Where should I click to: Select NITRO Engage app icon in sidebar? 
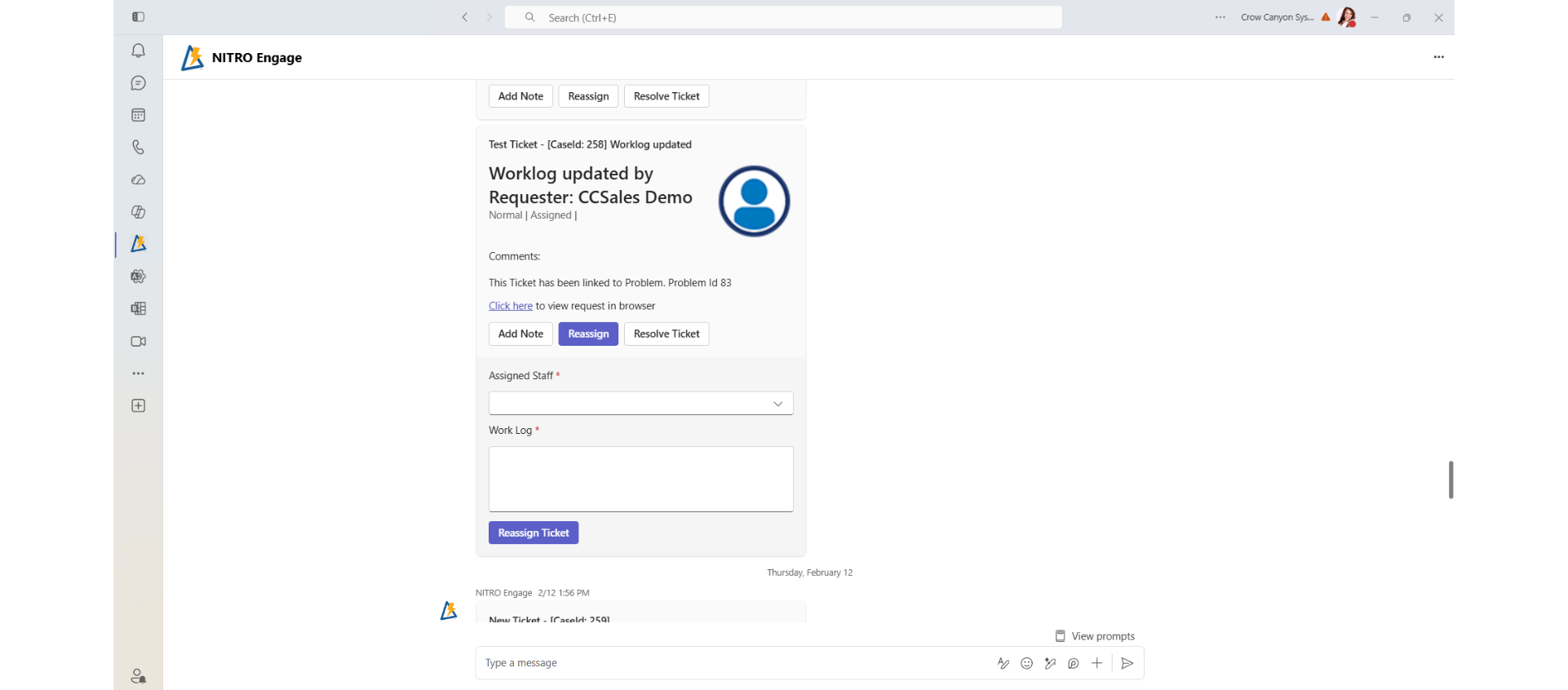[139, 244]
